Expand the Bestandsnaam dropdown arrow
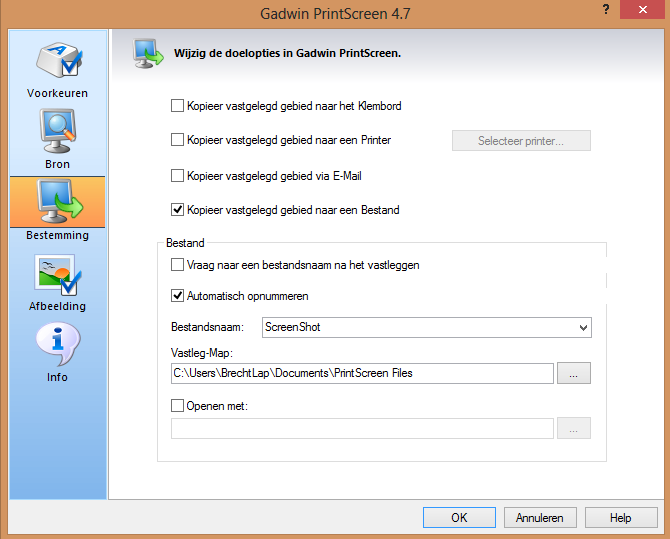The image size is (670, 539). pos(583,328)
